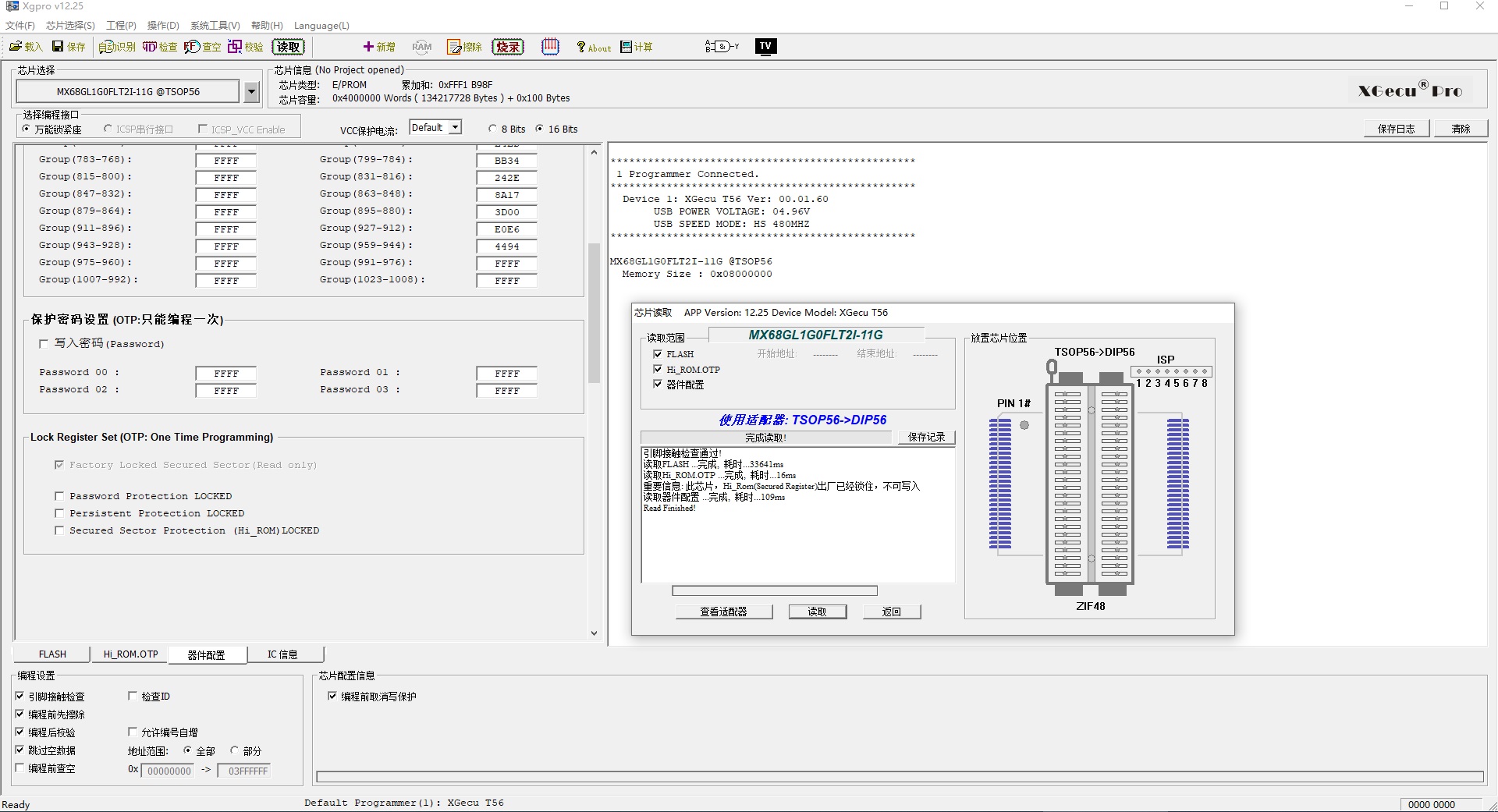Expand the chip selection dropdown arrow

(251, 92)
